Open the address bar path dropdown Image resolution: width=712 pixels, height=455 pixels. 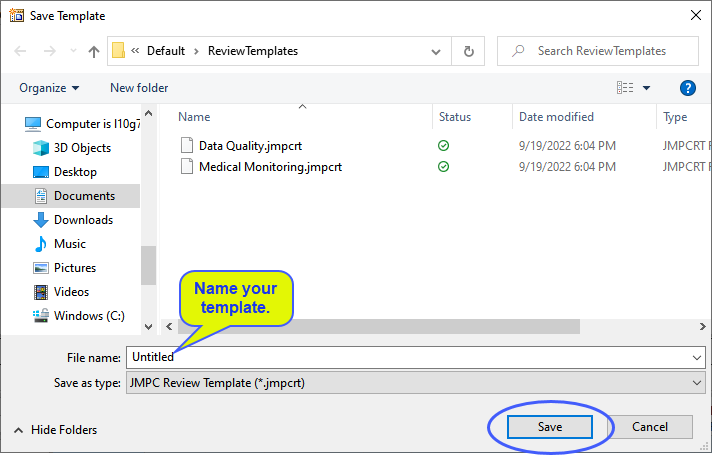click(x=436, y=51)
